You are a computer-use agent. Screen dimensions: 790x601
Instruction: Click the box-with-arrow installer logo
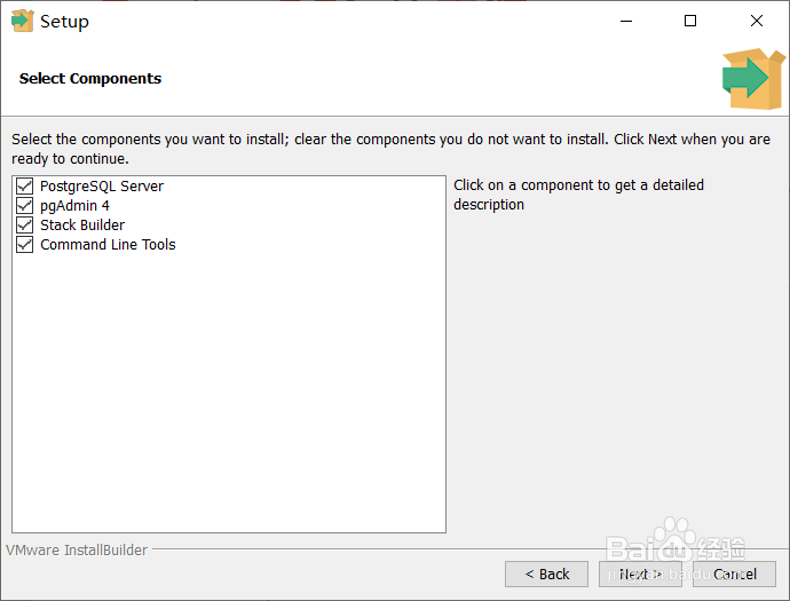[752, 79]
